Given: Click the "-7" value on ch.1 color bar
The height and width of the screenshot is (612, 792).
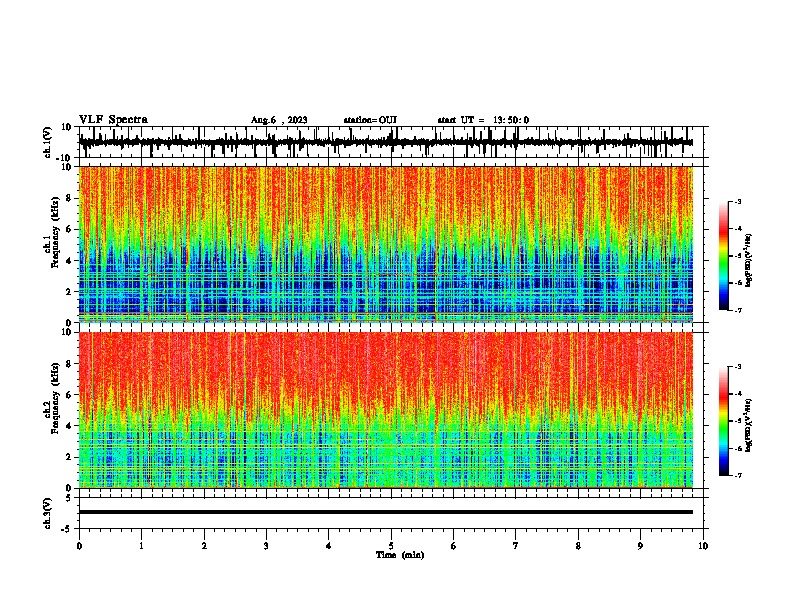Looking at the screenshot, I should (737, 310).
